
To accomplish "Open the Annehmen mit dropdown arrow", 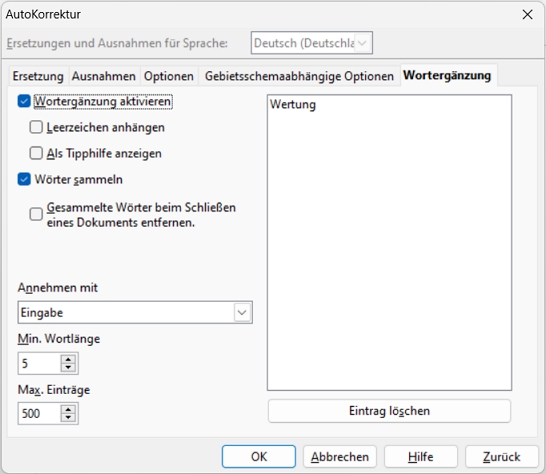I will (x=242, y=312).
